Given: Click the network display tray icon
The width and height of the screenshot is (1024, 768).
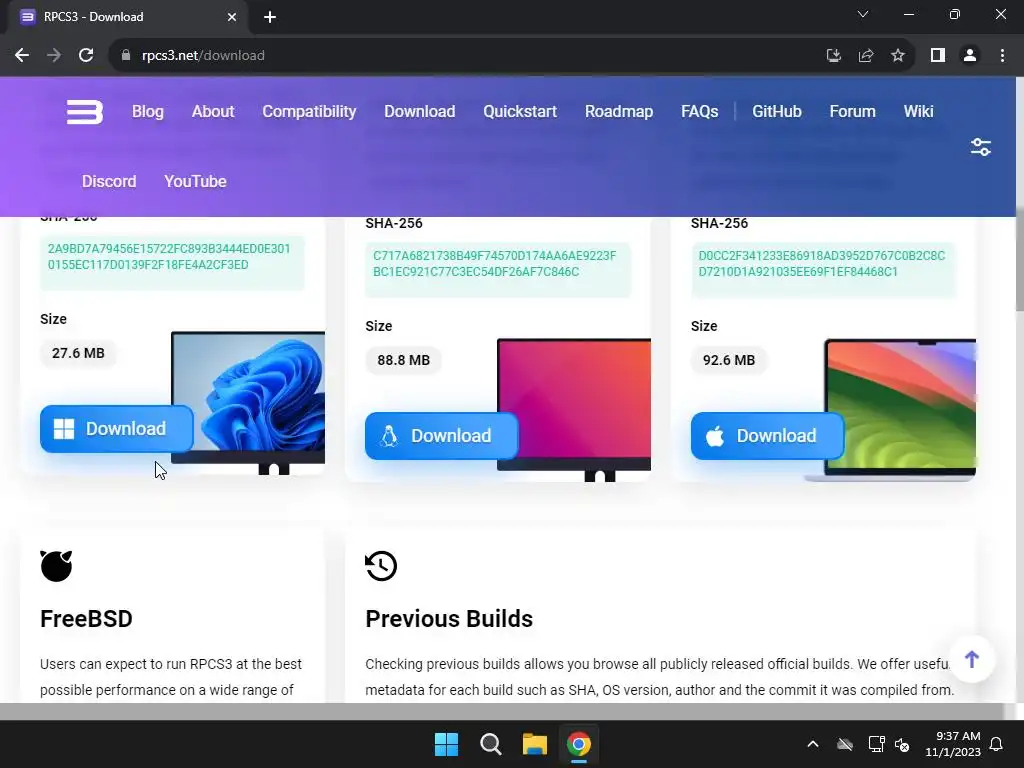Looking at the screenshot, I should point(876,744).
